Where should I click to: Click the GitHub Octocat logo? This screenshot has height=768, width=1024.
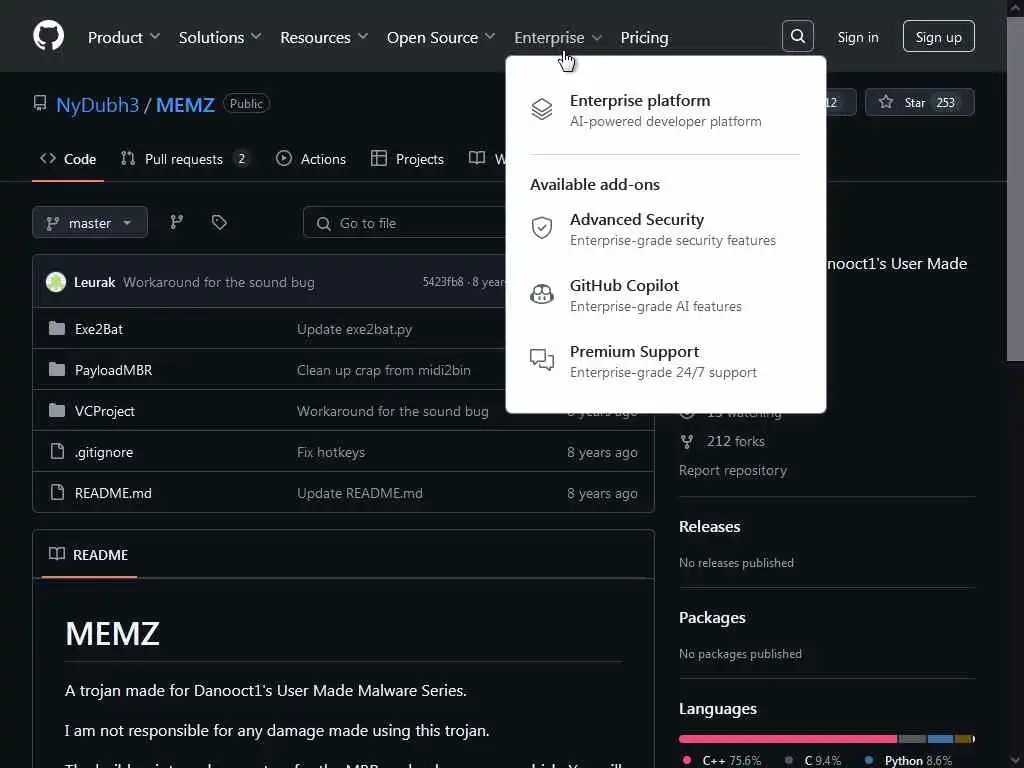(49, 36)
